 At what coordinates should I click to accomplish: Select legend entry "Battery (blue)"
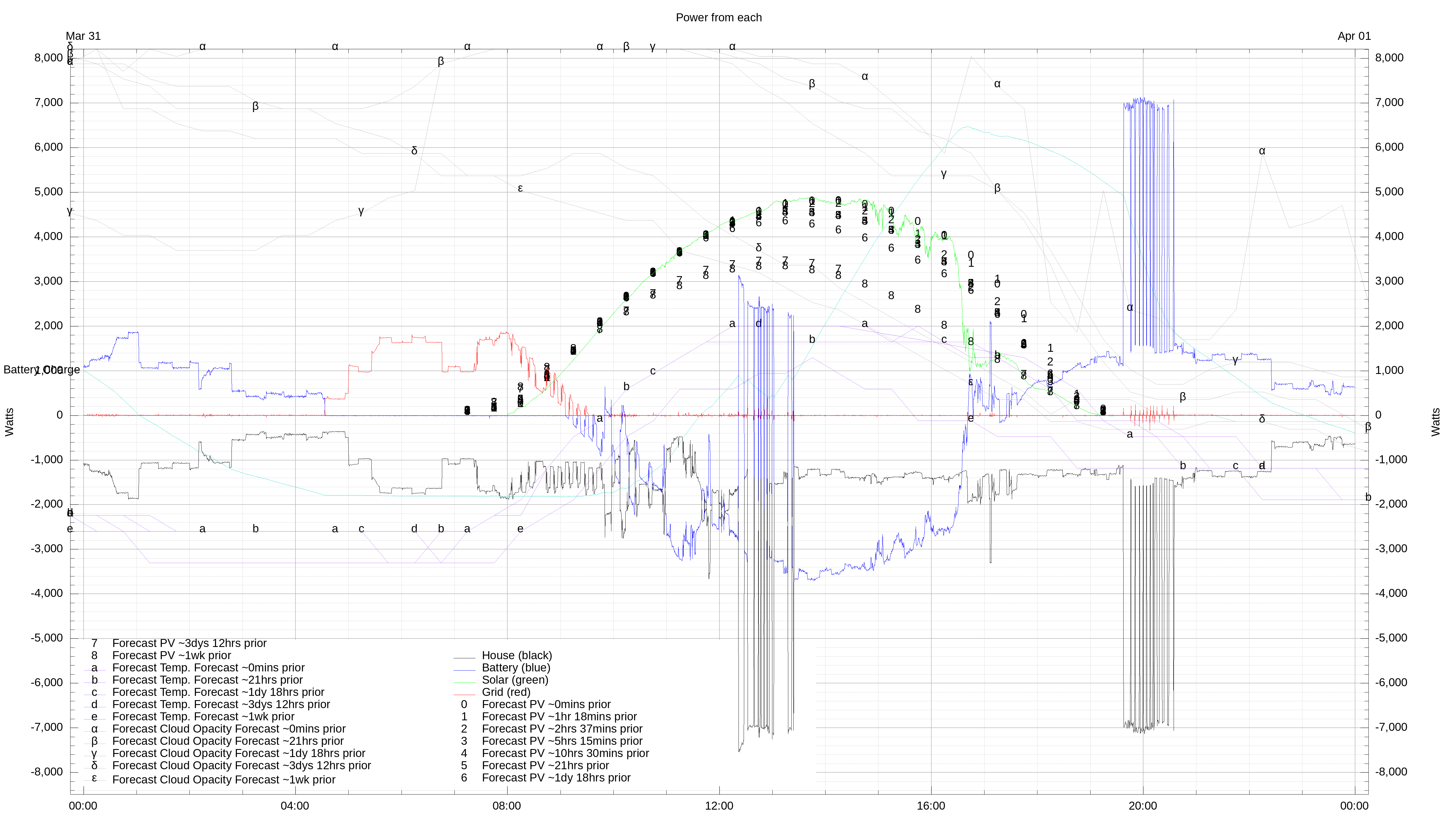(x=516, y=667)
